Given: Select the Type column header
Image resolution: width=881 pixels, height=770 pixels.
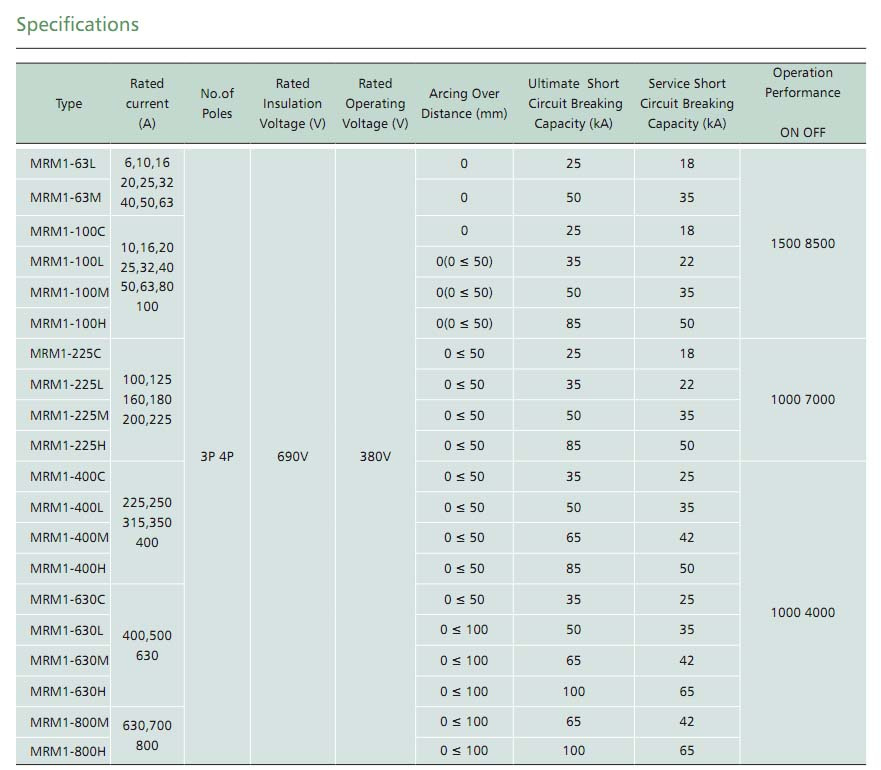Looking at the screenshot, I should point(69,103).
